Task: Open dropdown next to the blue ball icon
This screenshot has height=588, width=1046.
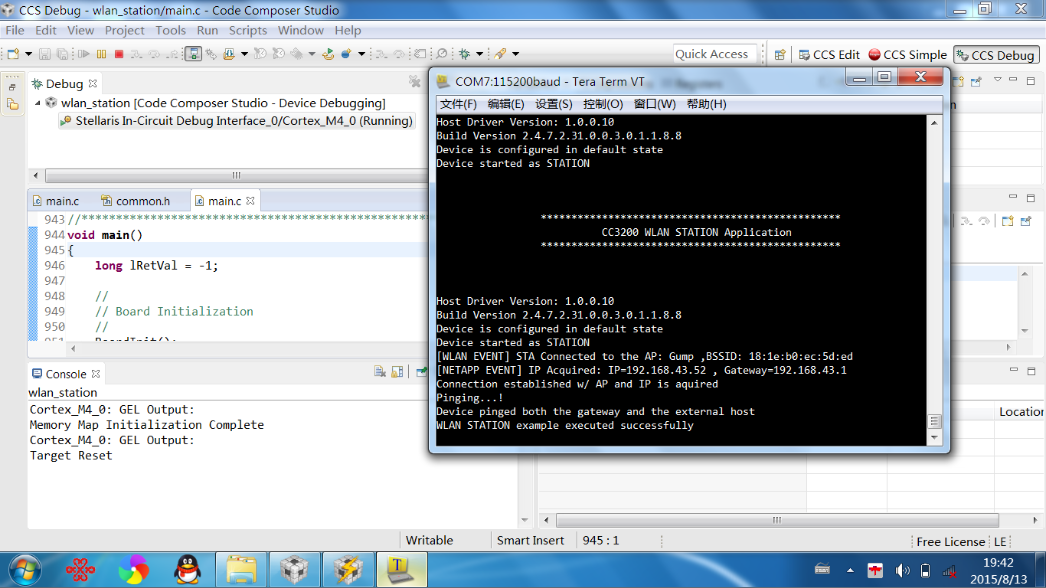Action: 362,53
